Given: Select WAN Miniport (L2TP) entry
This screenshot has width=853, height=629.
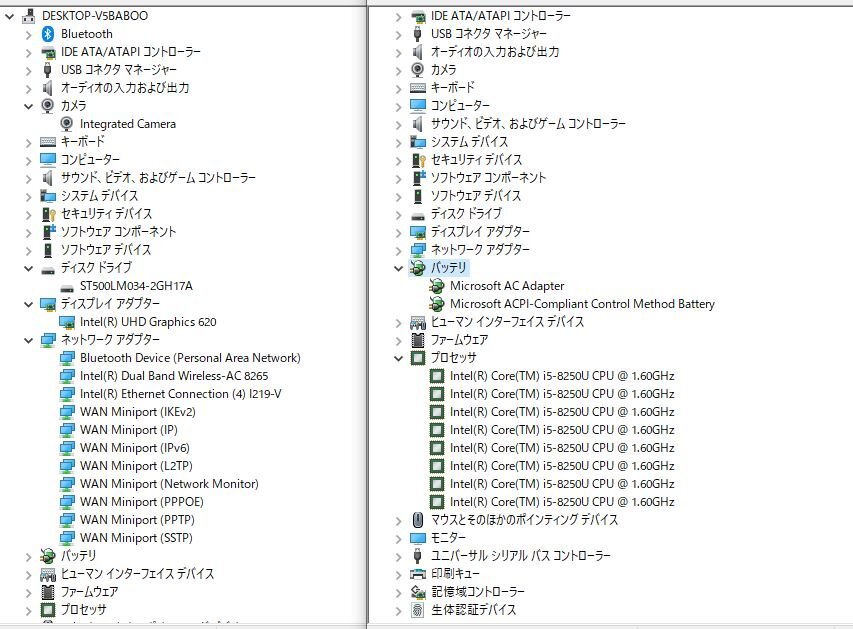Looking at the screenshot, I should click(137, 466).
